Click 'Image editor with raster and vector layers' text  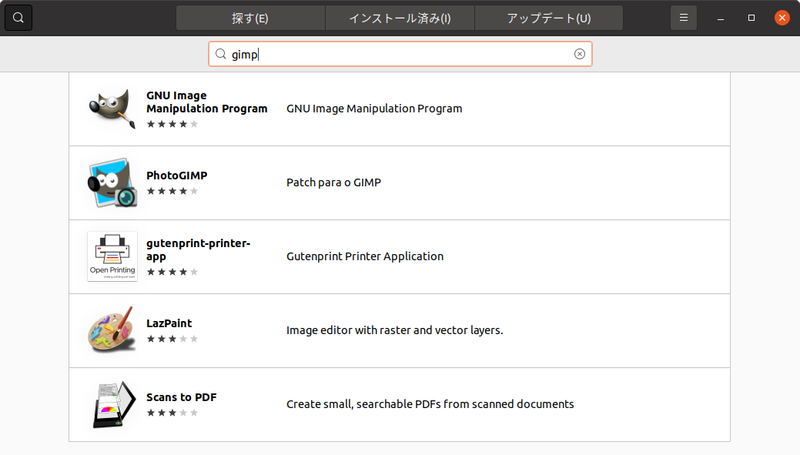click(x=394, y=330)
